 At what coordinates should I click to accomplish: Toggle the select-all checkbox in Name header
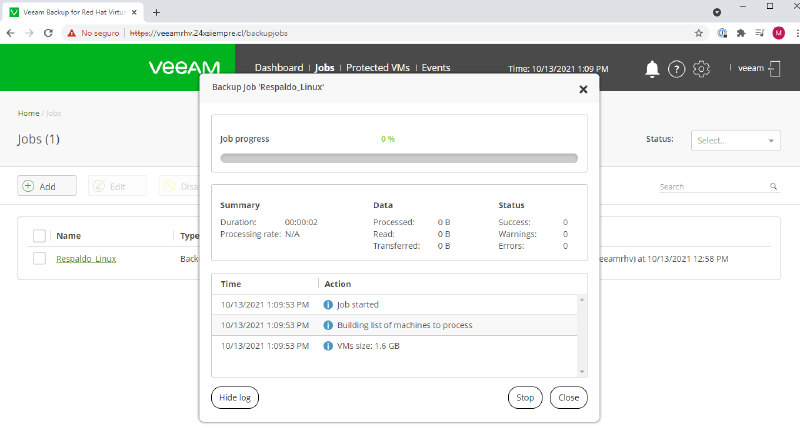[x=39, y=236]
